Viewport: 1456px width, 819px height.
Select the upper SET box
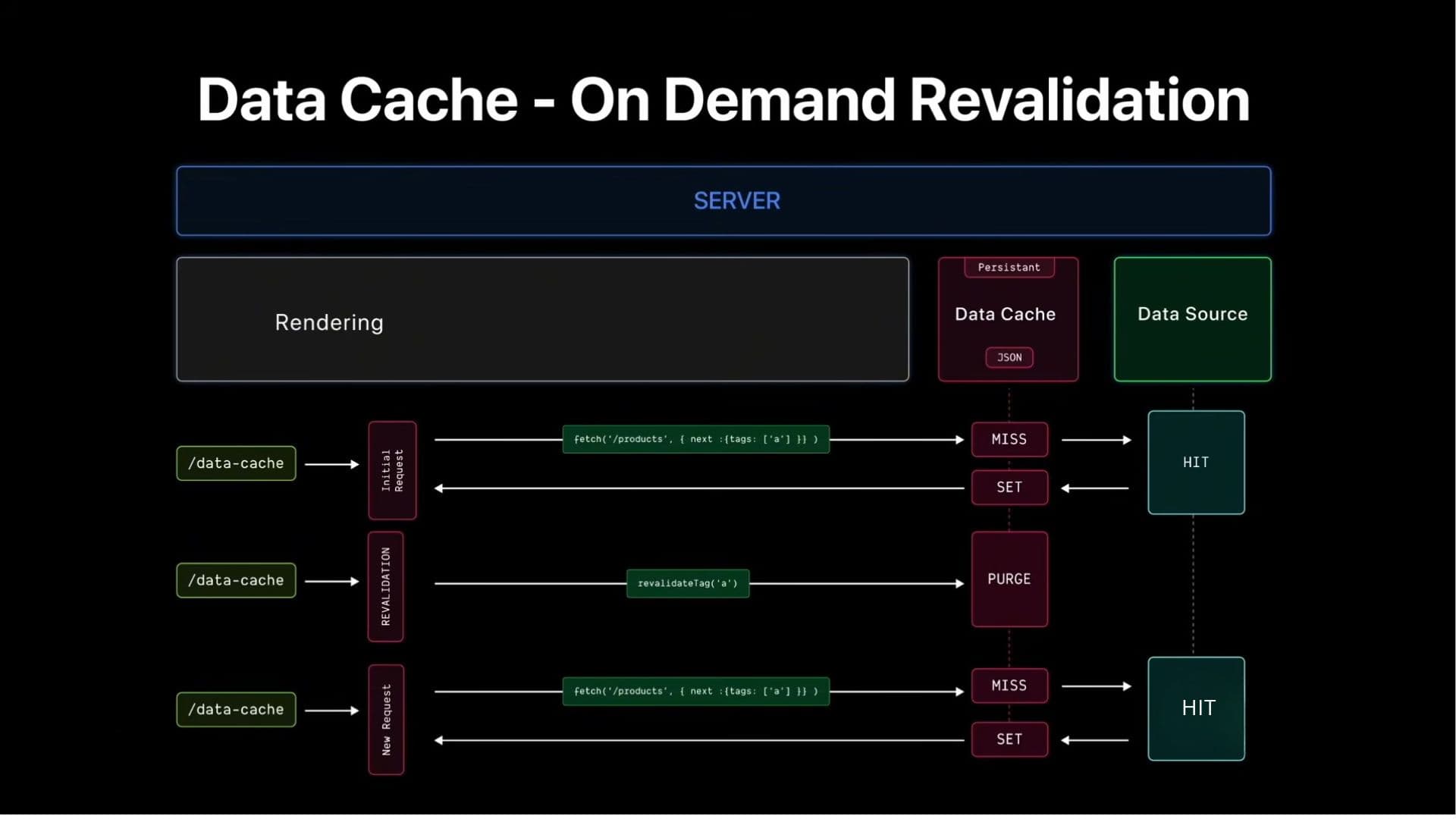click(1009, 487)
